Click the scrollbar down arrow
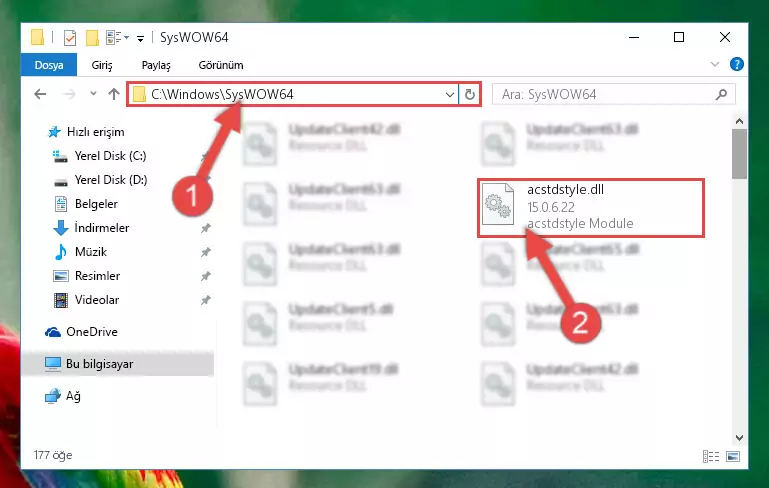Image resolution: width=769 pixels, height=488 pixels. [x=740, y=437]
